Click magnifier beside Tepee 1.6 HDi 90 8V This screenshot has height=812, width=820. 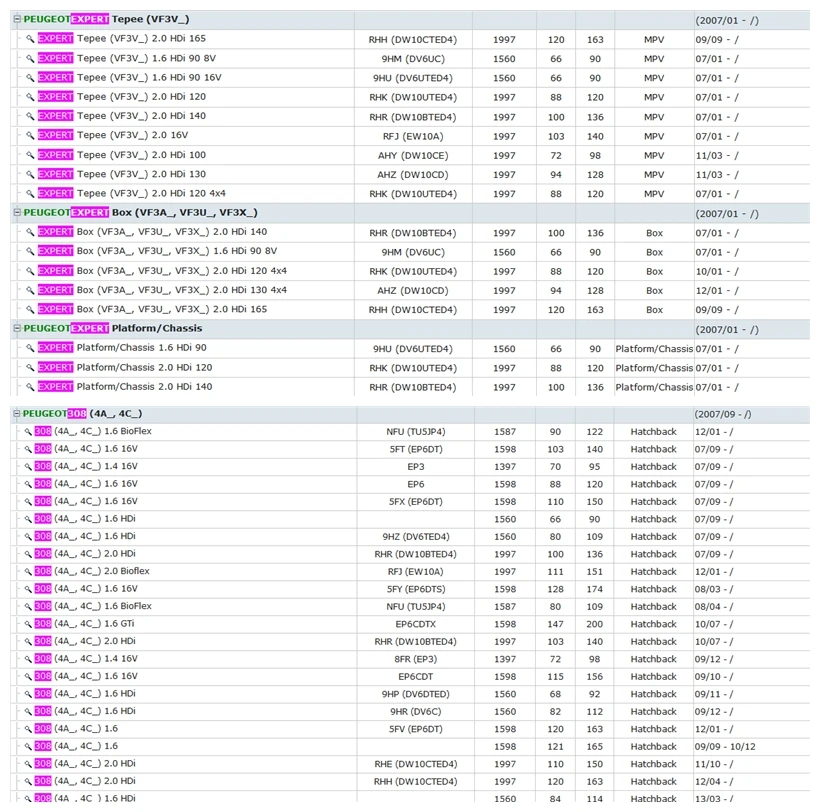(x=30, y=59)
